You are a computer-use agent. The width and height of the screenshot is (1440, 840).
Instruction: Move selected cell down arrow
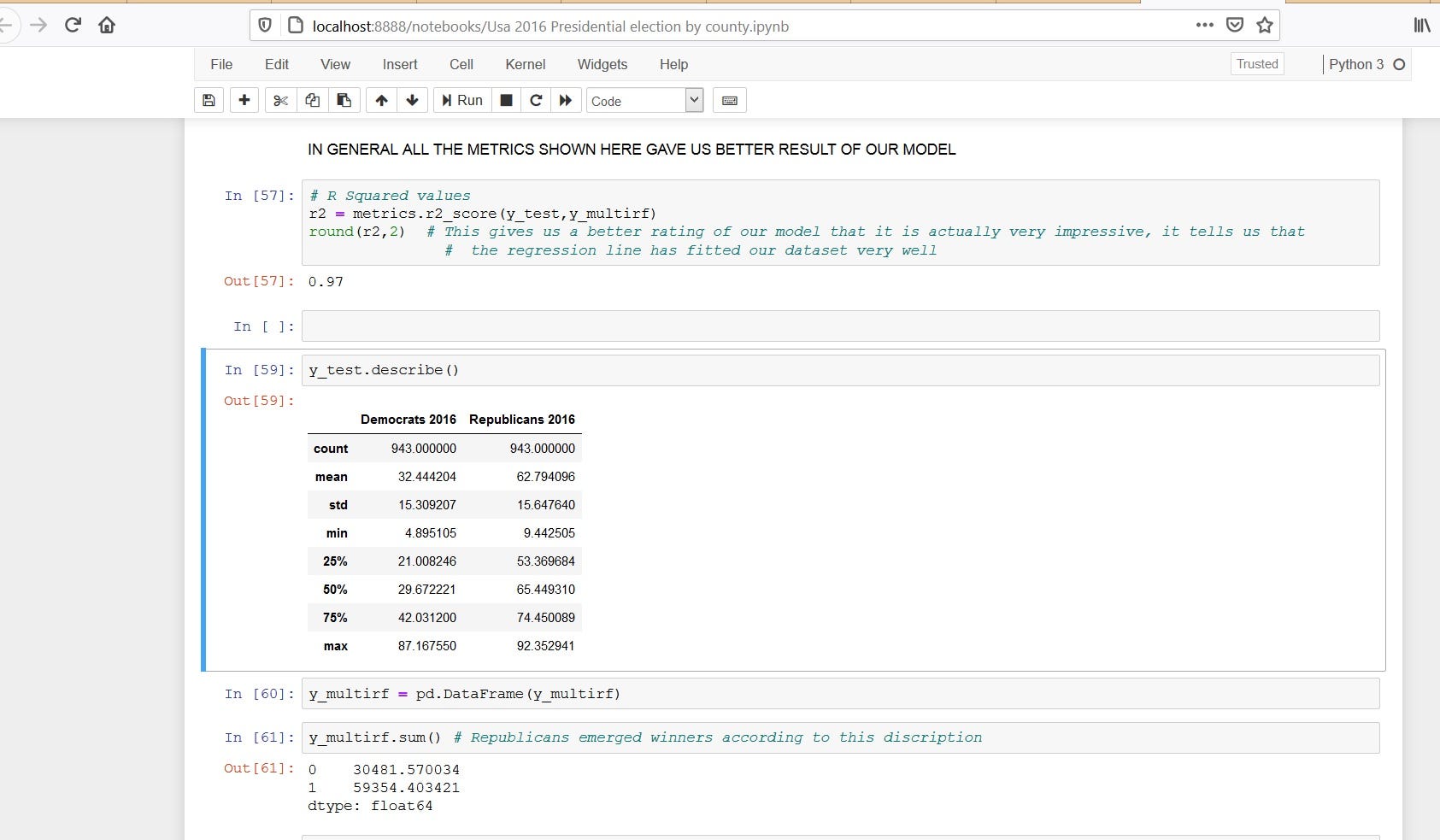click(x=413, y=100)
